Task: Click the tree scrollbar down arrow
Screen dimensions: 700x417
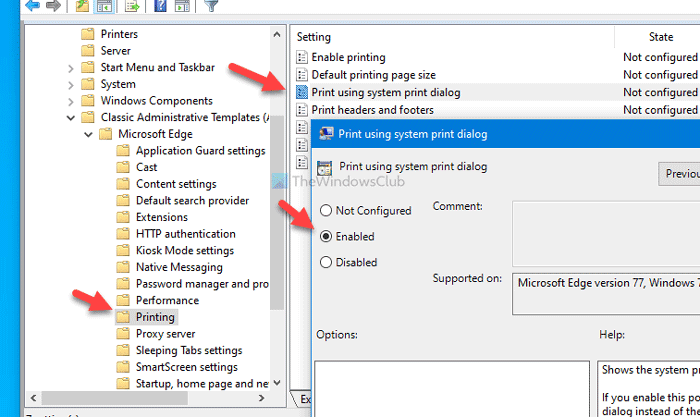Action: [x=277, y=383]
